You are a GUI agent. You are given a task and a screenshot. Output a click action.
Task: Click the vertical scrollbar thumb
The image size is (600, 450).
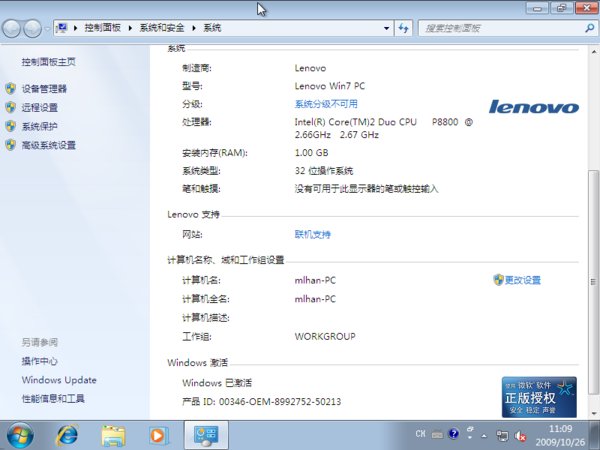[x=594, y=282]
